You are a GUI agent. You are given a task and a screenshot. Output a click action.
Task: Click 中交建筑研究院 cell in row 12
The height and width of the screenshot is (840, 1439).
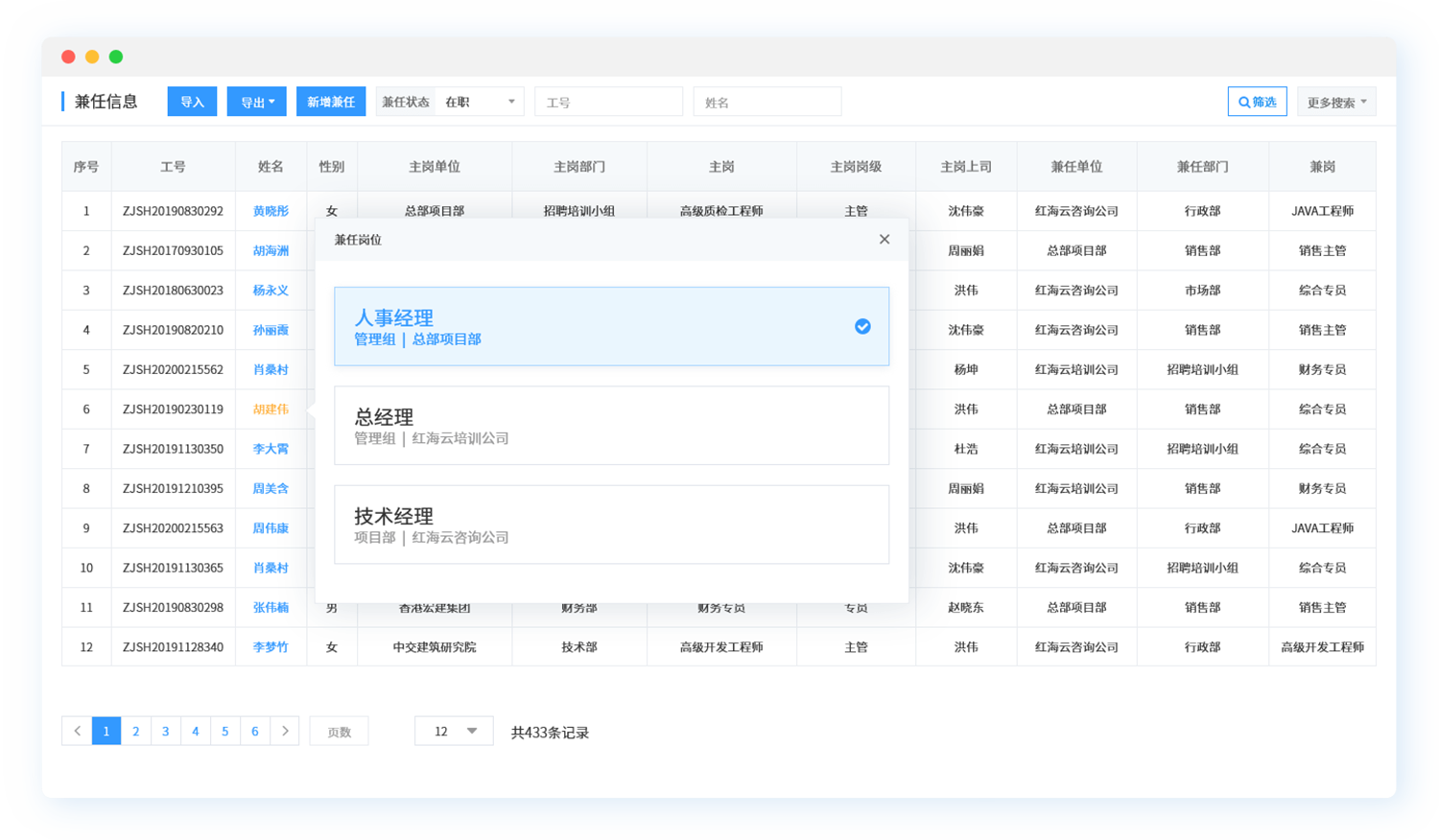pos(435,647)
